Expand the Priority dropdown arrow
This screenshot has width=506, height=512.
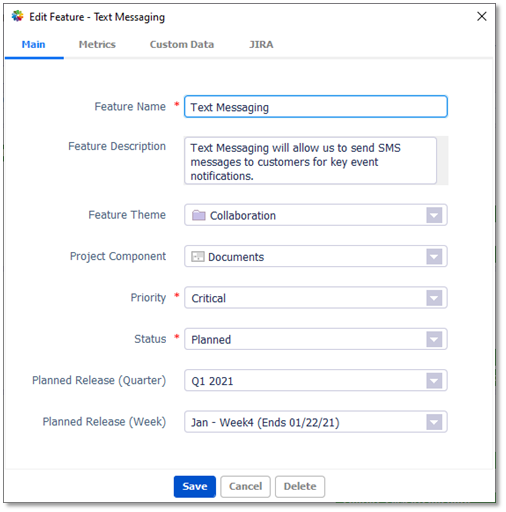coord(434,298)
